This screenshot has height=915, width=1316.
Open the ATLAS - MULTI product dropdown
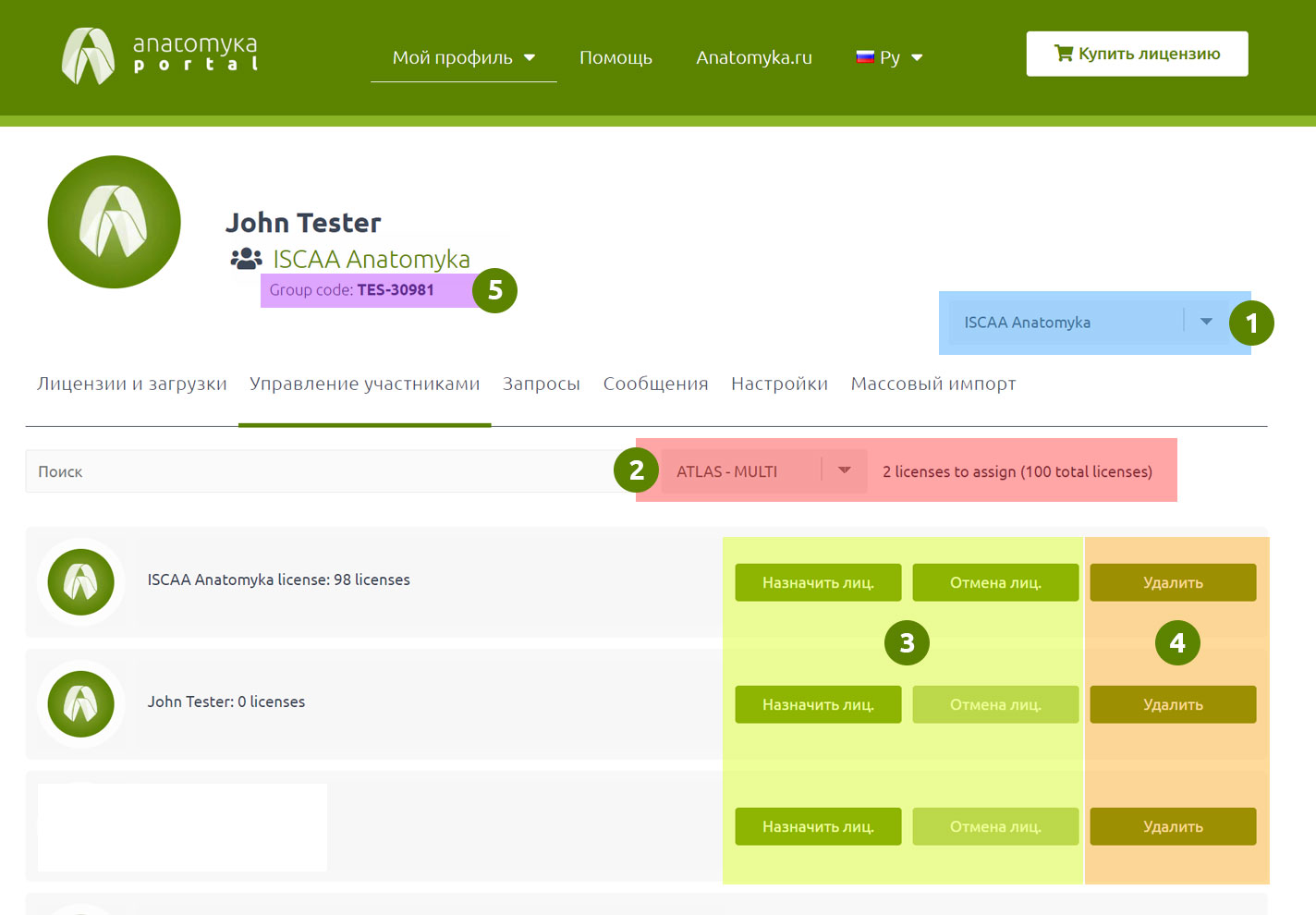point(764,471)
